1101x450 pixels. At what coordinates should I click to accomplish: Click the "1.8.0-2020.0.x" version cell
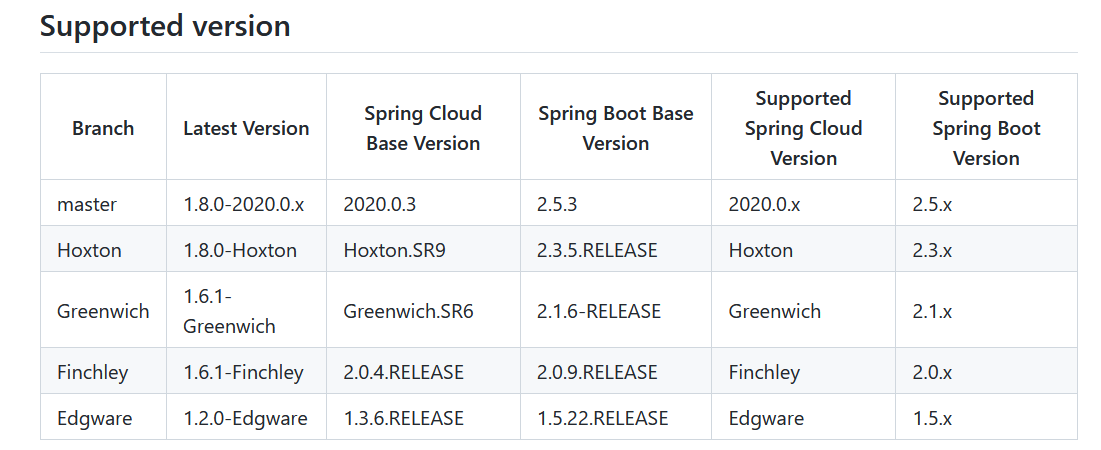point(243,204)
